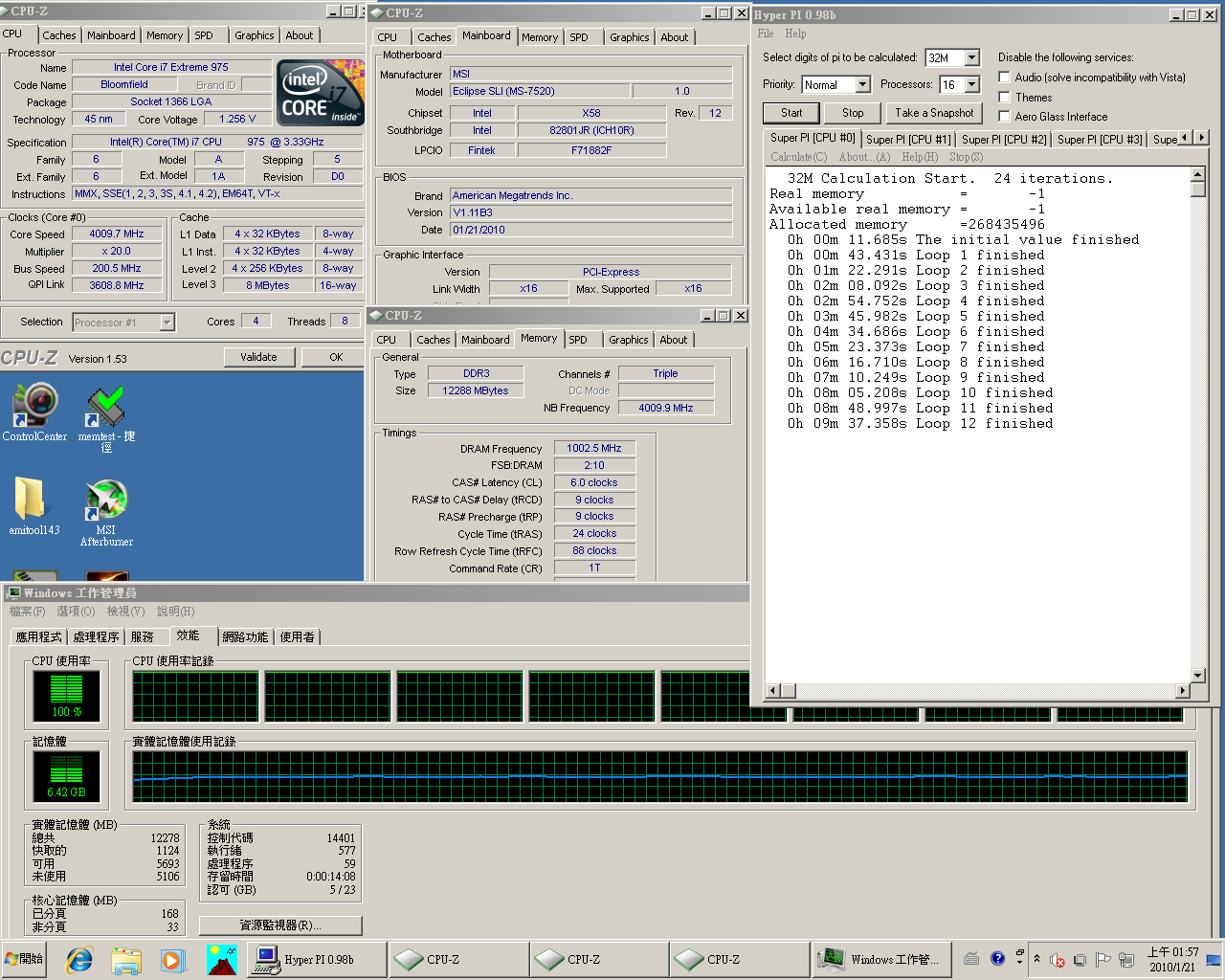Click the CPU usage 100% meter
Viewport: 1225px width, 980px height.
pos(66,695)
